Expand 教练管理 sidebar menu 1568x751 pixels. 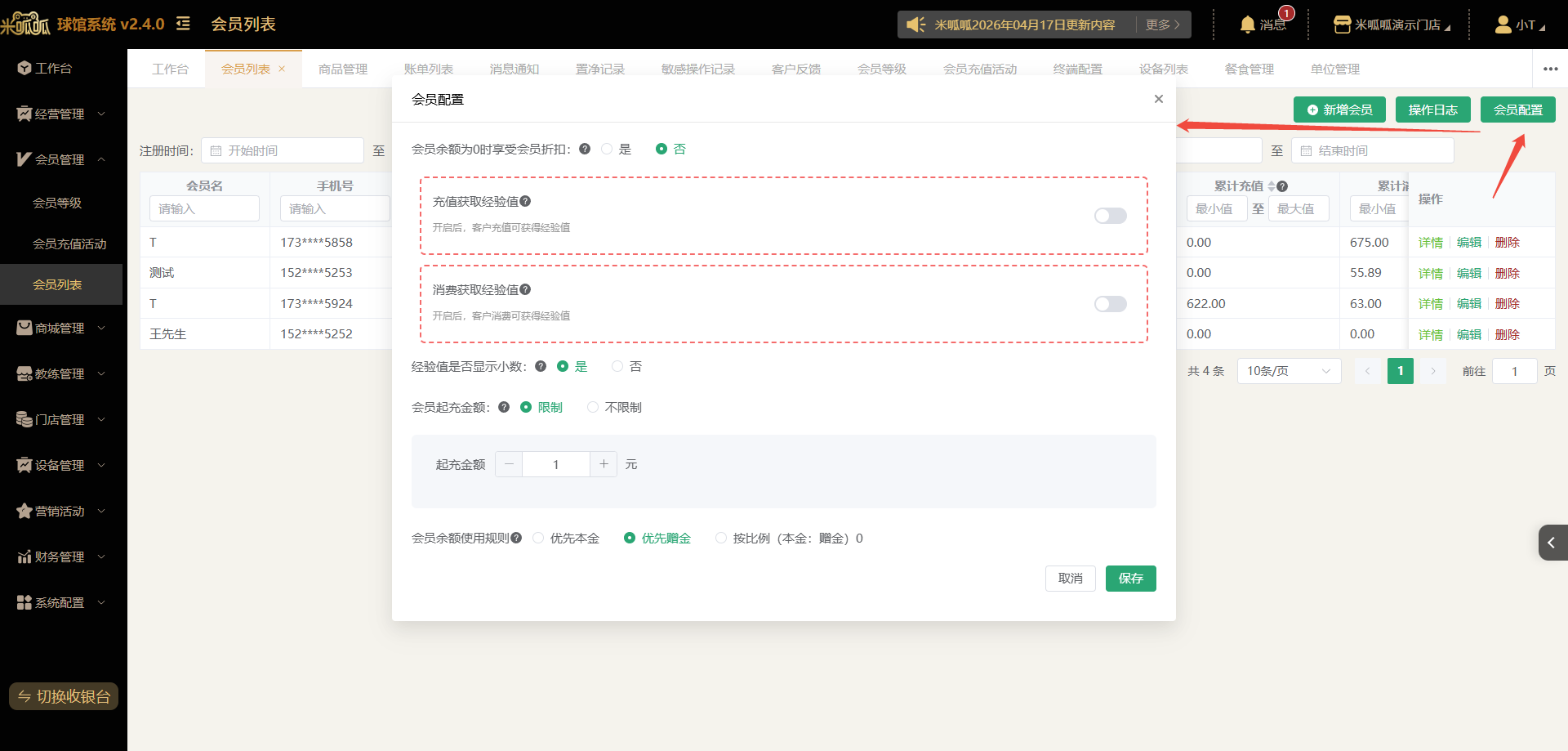point(61,373)
